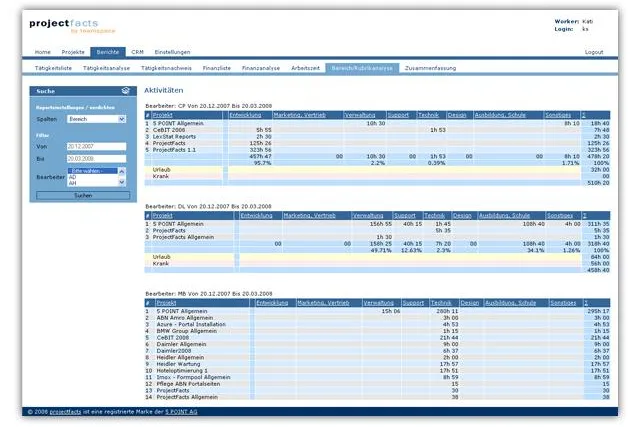Sort the DL table by Sonstiges

[x=560, y=216]
